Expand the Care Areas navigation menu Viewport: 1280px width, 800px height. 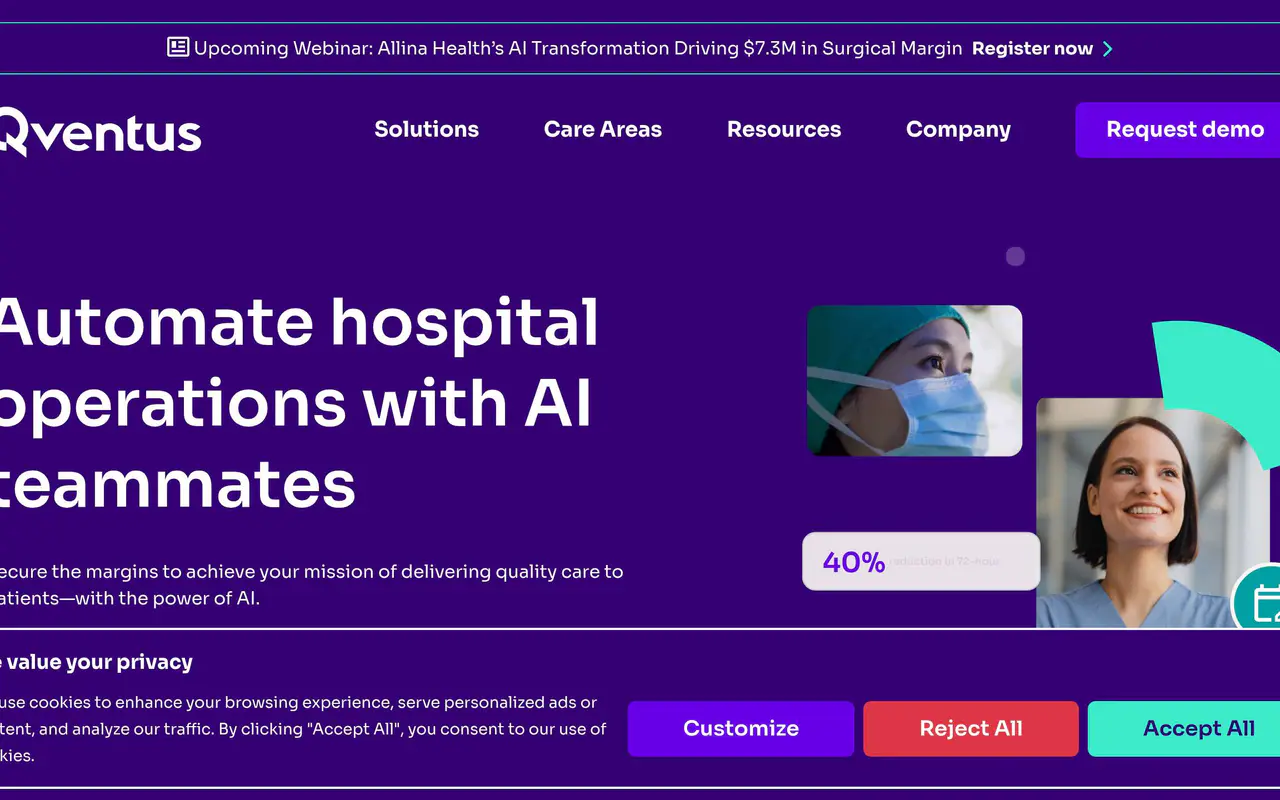pyautogui.click(x=603, y=129)
